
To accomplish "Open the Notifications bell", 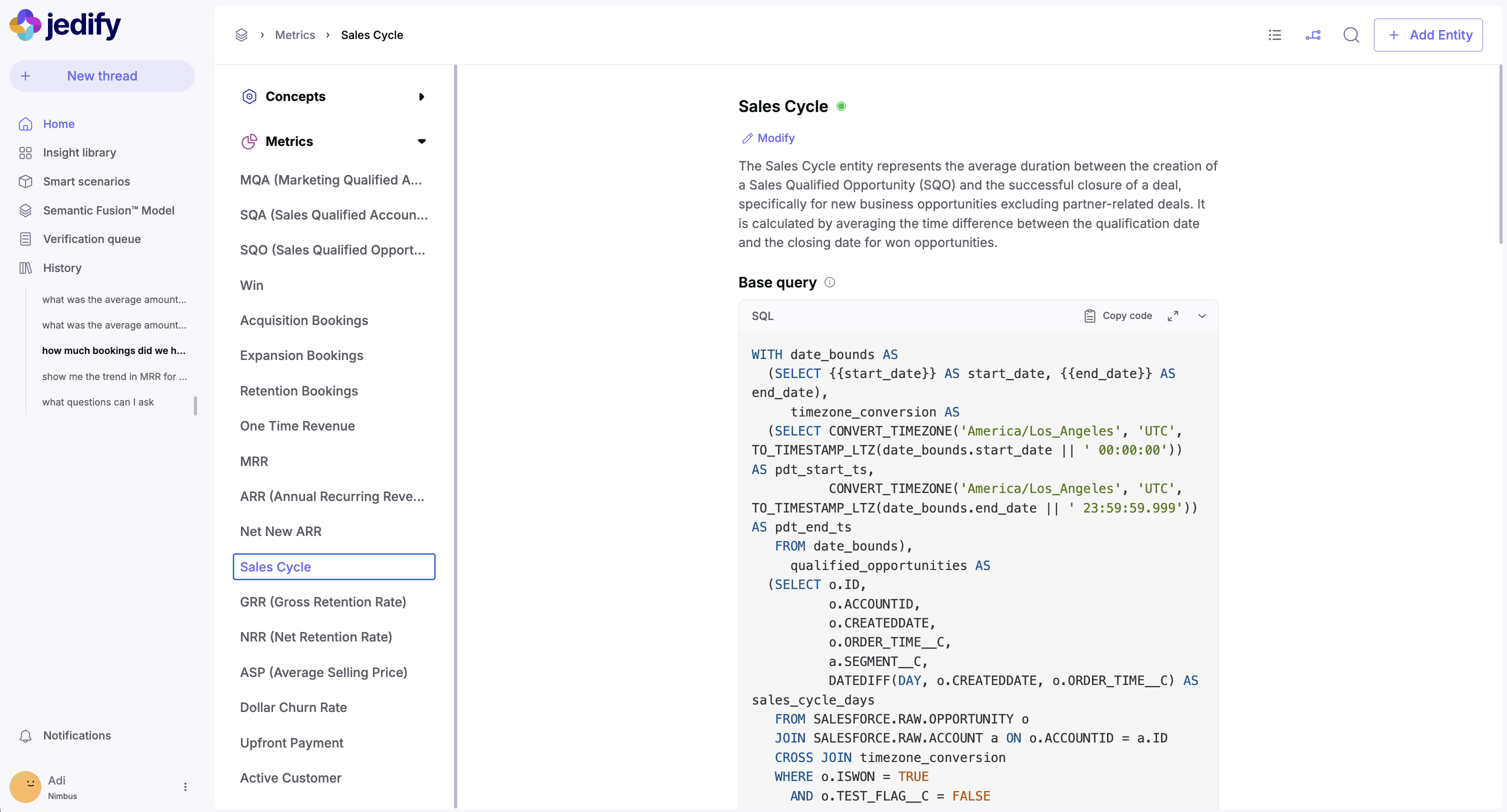I will pos(25,735).
